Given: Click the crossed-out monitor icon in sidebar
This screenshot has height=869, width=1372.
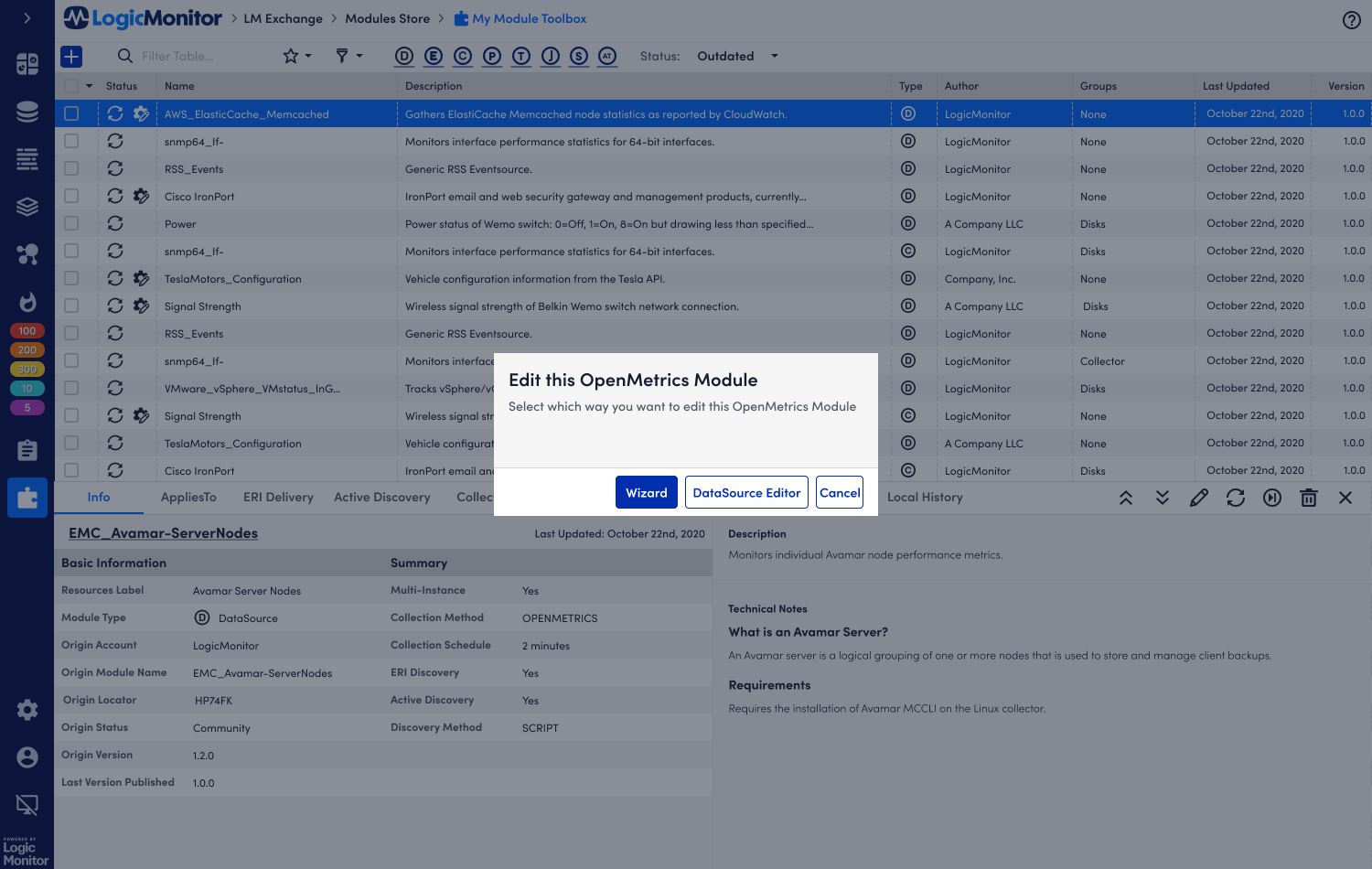Looking at the screenshot, I should tap(27, 805).
